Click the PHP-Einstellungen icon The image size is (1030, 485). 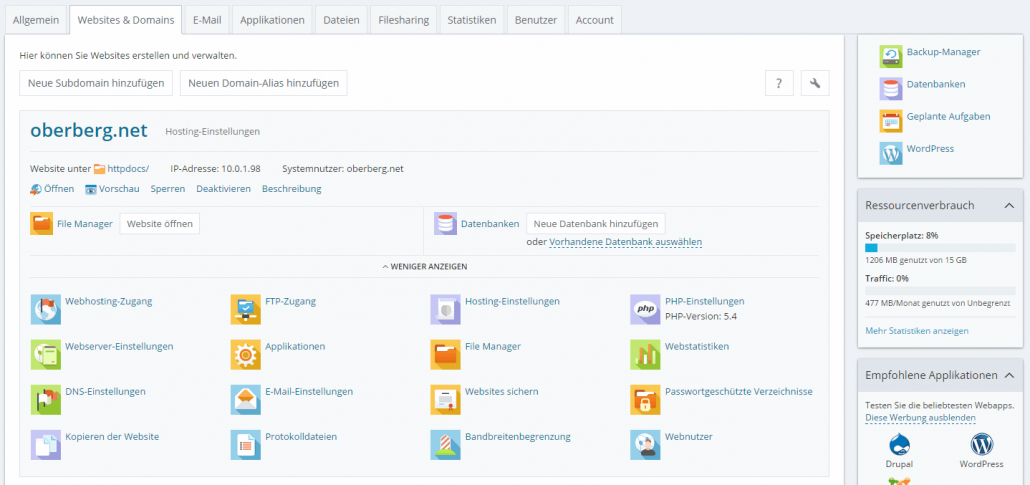tap(645, 309)
